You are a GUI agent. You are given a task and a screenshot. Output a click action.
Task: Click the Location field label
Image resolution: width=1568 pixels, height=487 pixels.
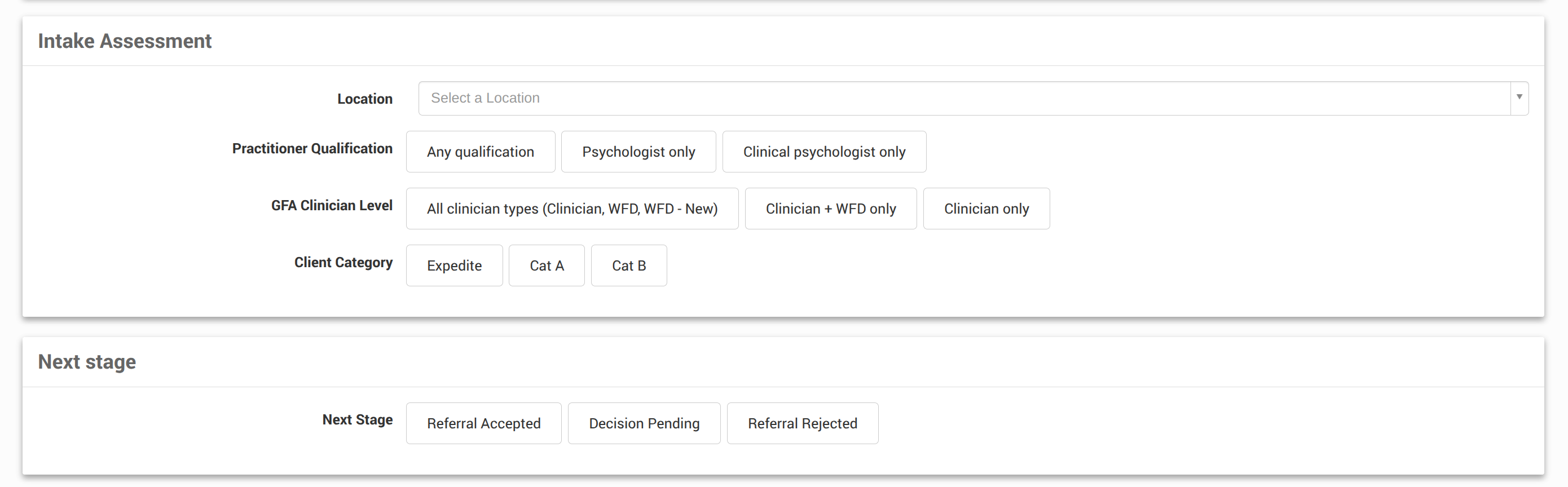pyautogui.click(x=364, y=99)
